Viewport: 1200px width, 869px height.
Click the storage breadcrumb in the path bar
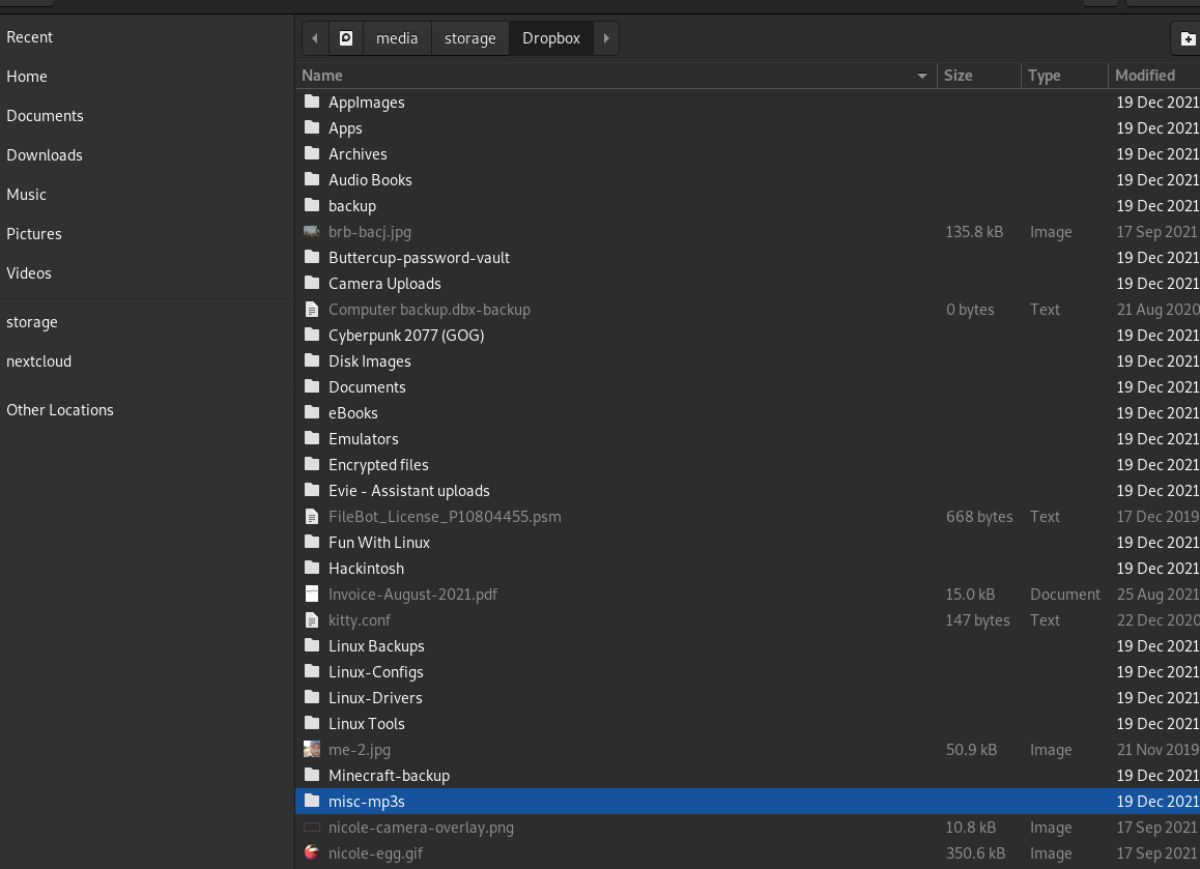tap(469, 37)
